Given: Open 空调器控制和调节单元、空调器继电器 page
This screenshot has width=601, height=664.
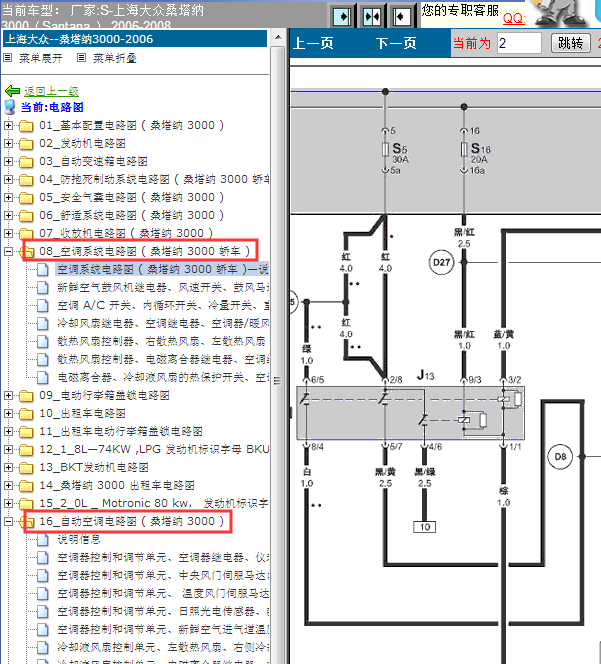Looking at the screenshot, I should 163,558.
